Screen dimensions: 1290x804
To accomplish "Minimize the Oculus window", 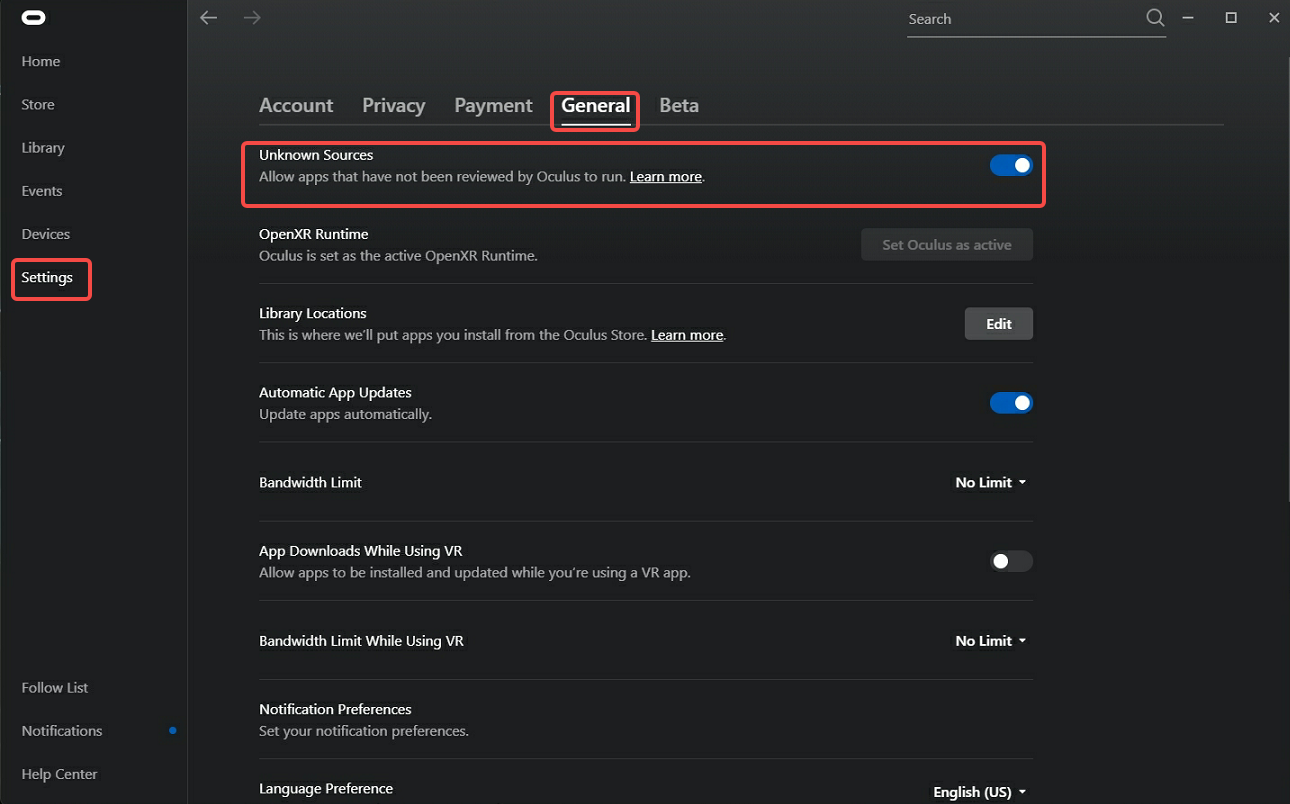I will (x=1188, y=18).
